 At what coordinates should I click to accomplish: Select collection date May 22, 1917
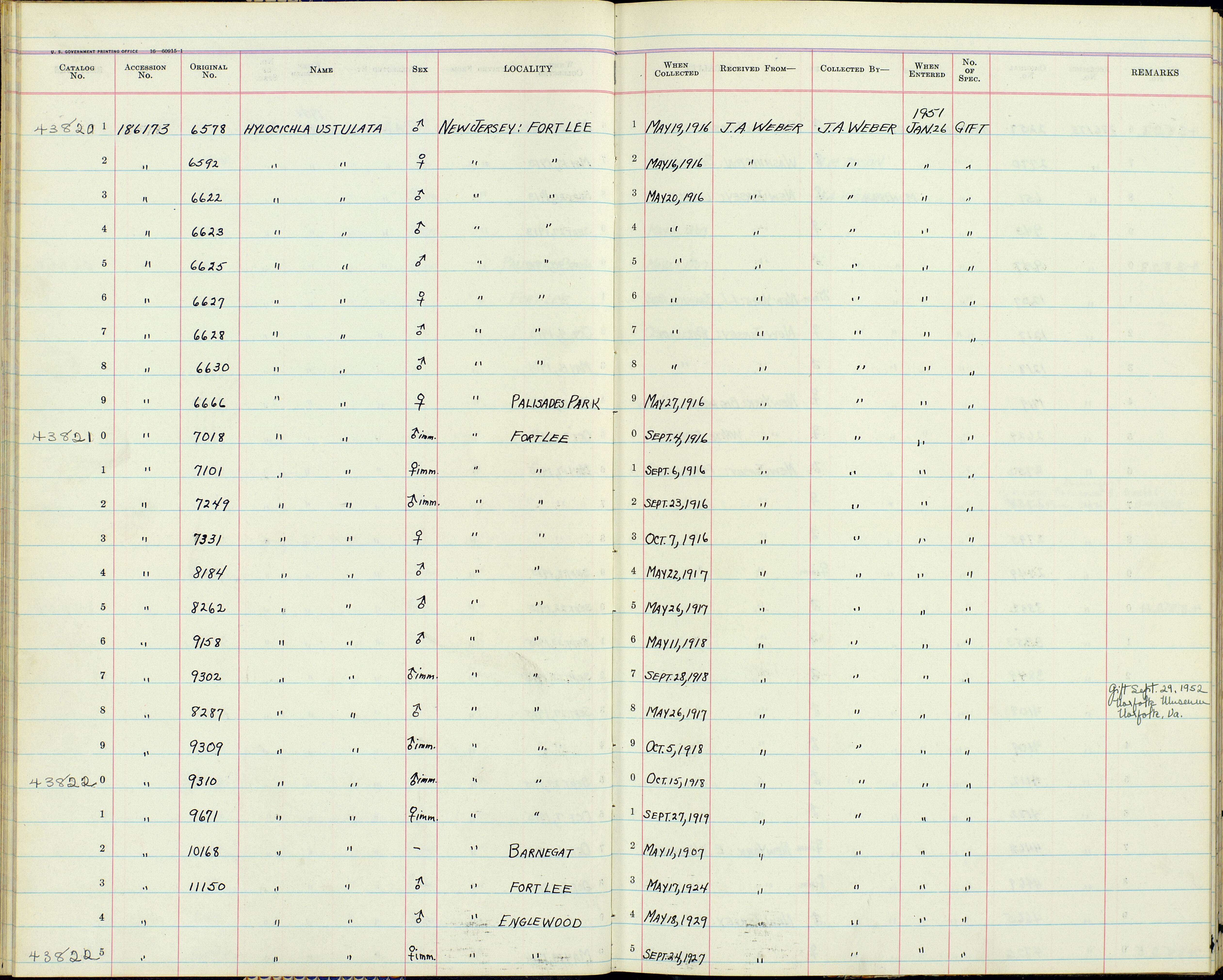point(677,573)
